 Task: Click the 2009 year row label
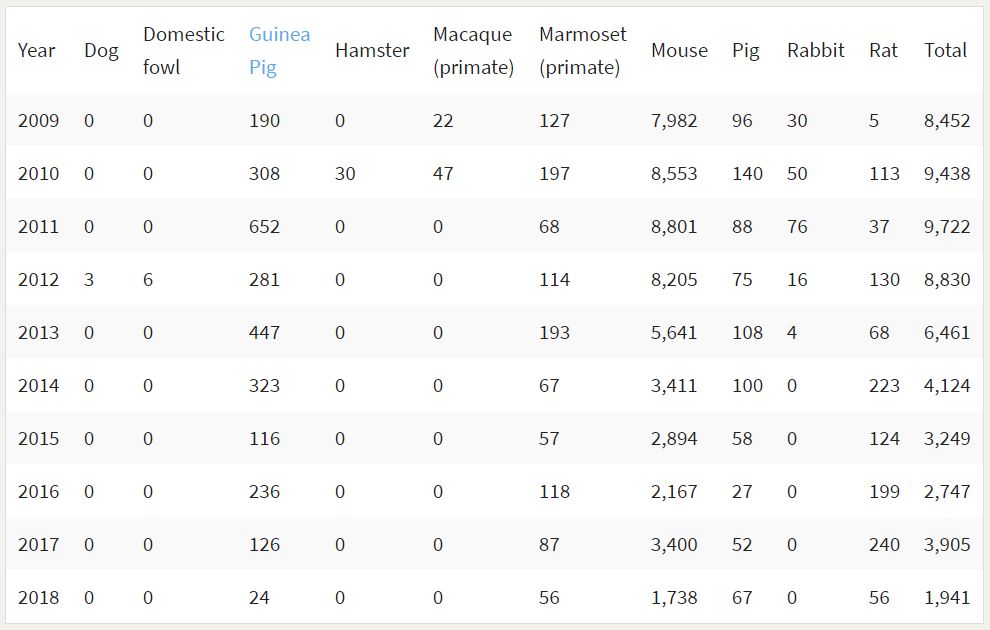[39, 121]
